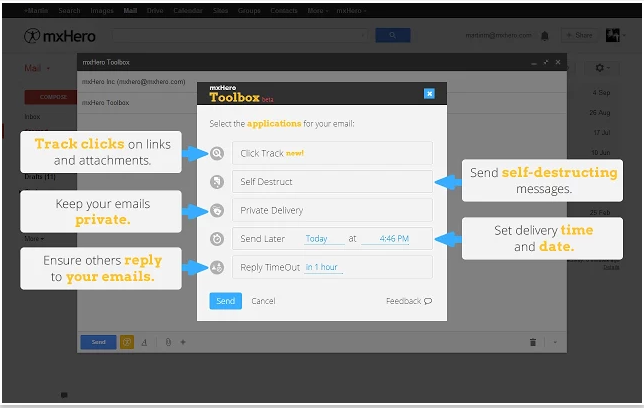Click Cancel in the Toolbox dialog
The height and width of the screenshot is (408, 644).
tap(263, 301)
